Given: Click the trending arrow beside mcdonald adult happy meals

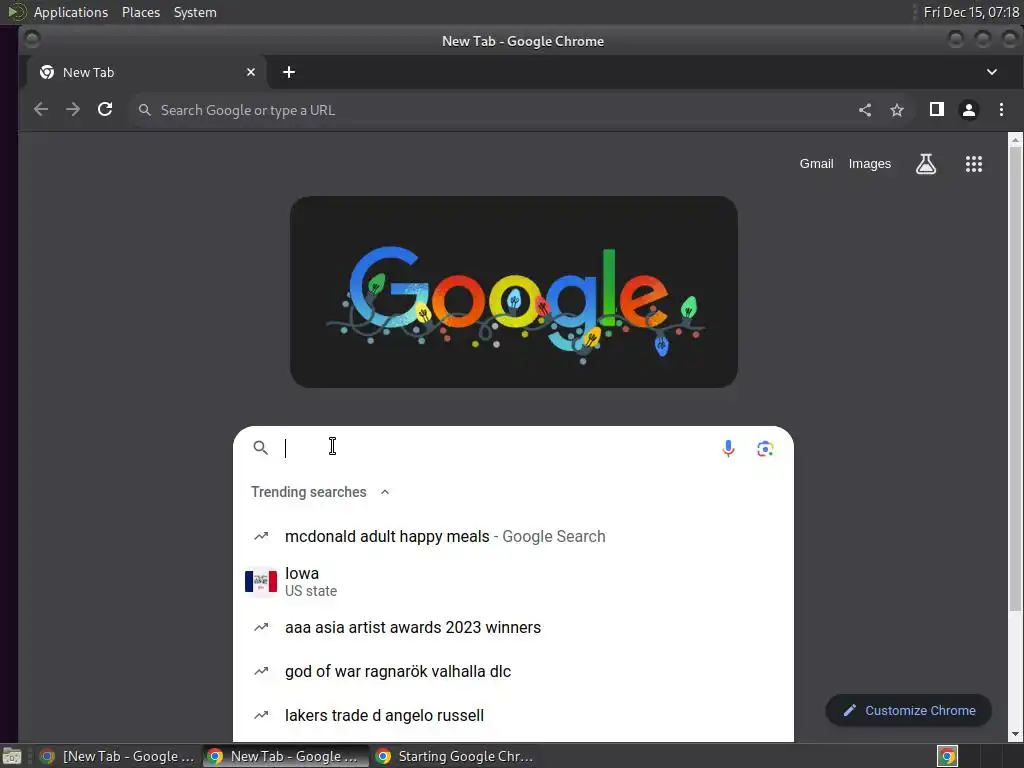Looking at the screenshot, I should click(261, 536).
